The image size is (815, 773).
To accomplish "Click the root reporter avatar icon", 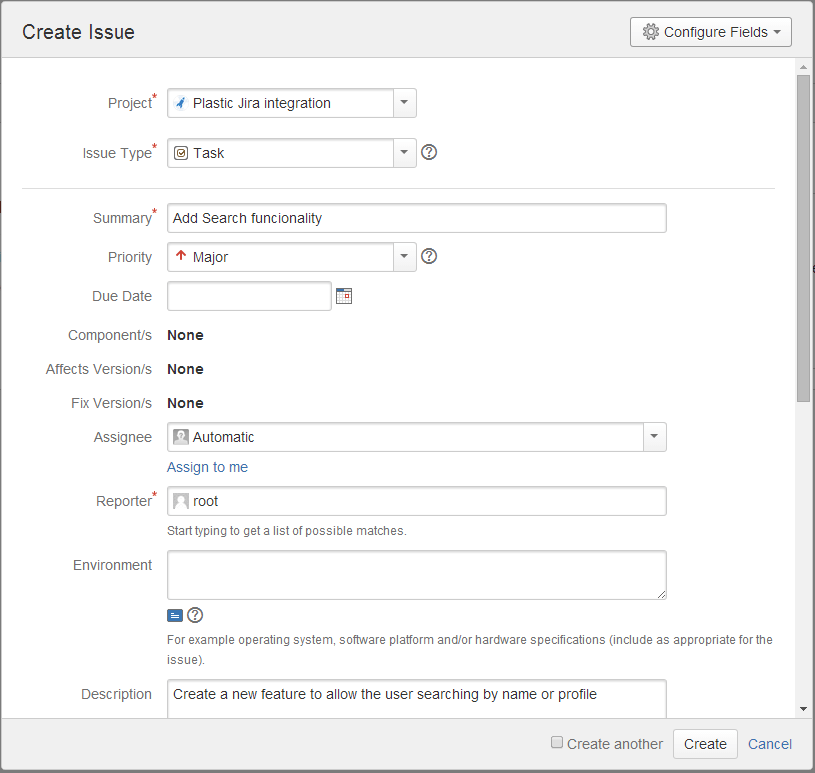I will pos(180,501).
